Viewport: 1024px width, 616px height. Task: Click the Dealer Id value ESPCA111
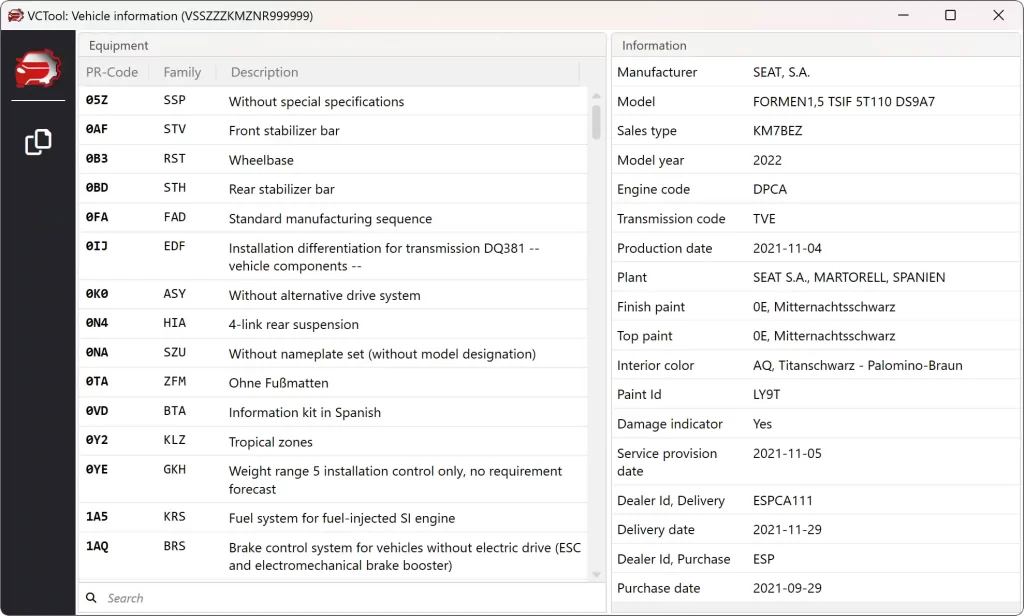[x=782, y=501]
